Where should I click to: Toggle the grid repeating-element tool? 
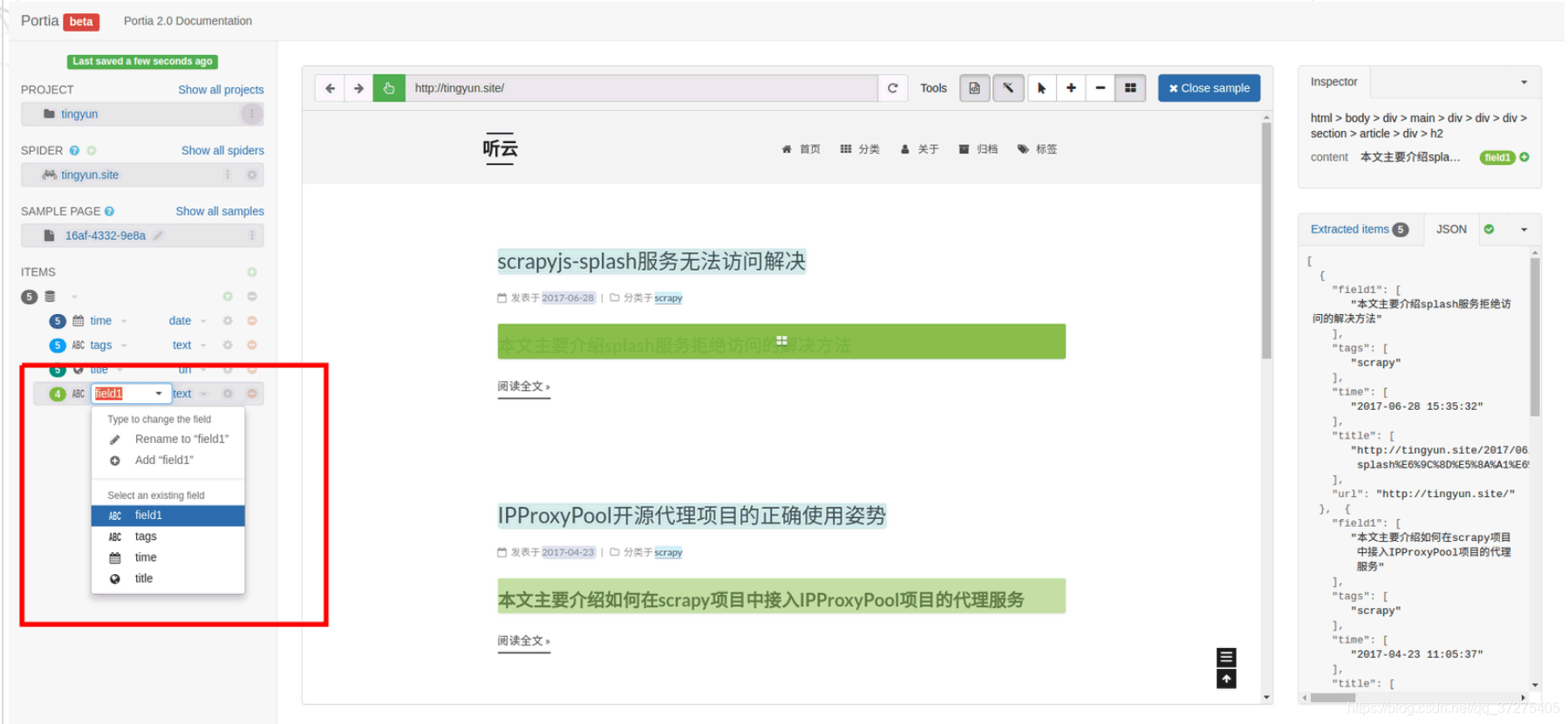click(1130, 88)
